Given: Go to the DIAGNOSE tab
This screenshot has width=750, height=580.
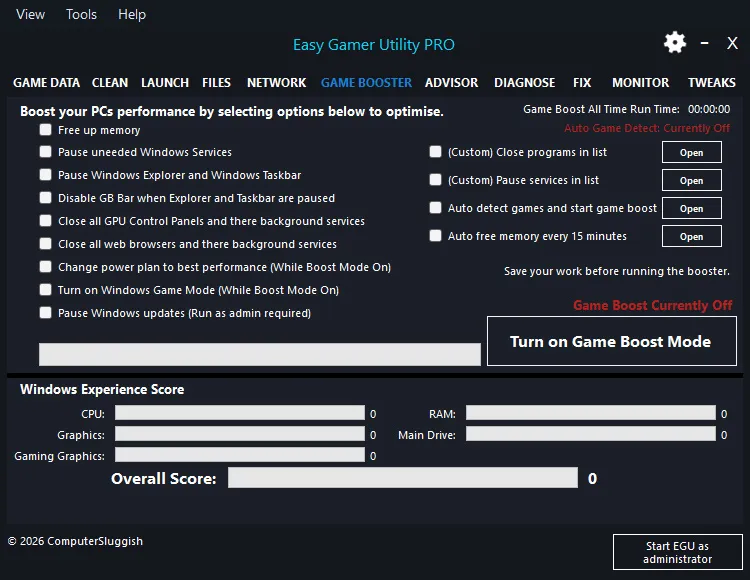Looking at the screenshot, I should pos(525,83).
